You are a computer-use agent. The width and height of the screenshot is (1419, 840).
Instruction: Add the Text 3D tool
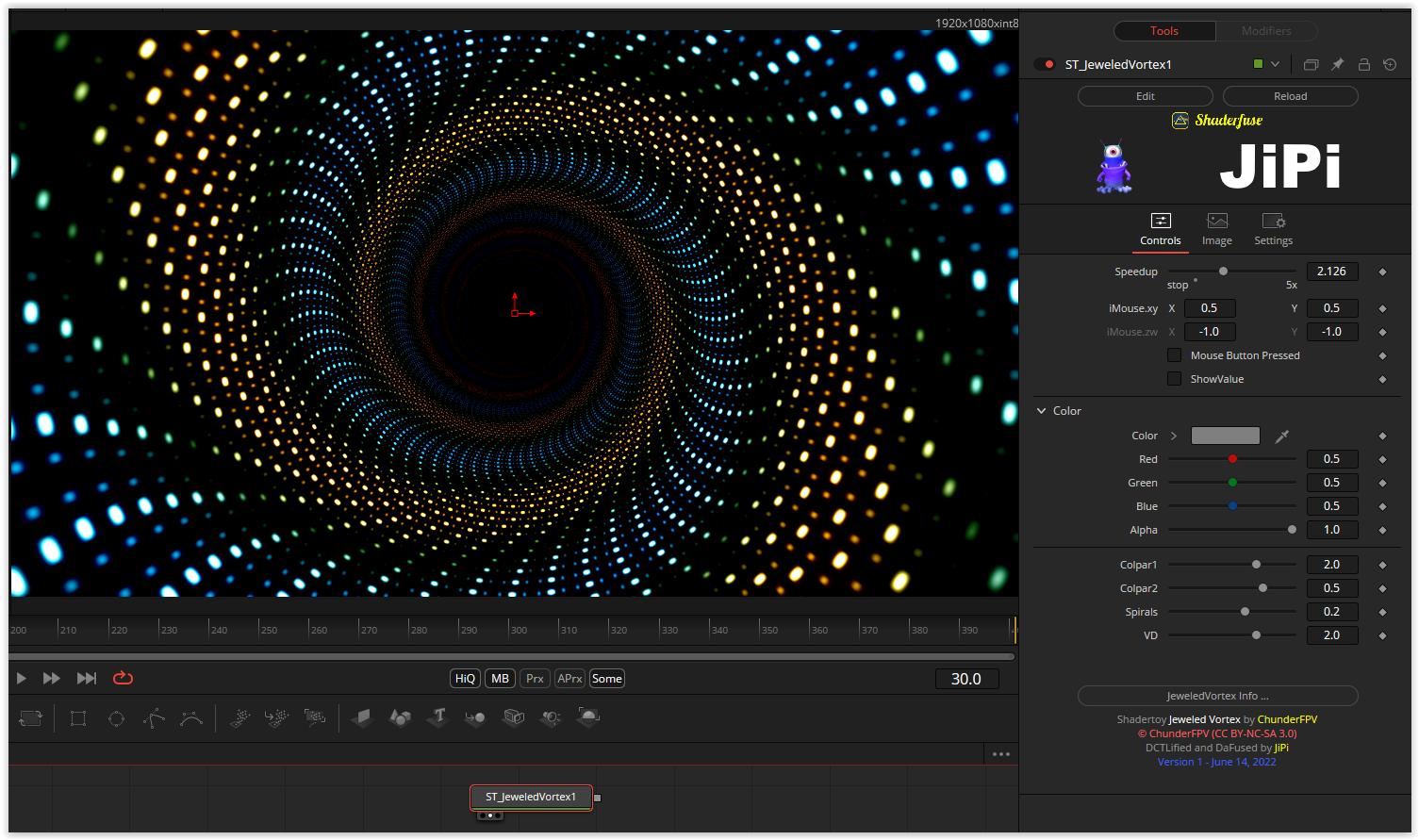tap(437, 718)
